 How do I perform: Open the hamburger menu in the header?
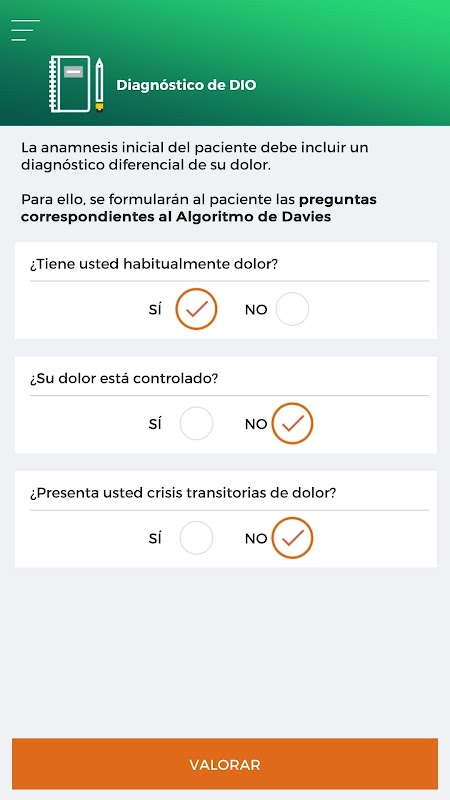(x=25, y=30)
